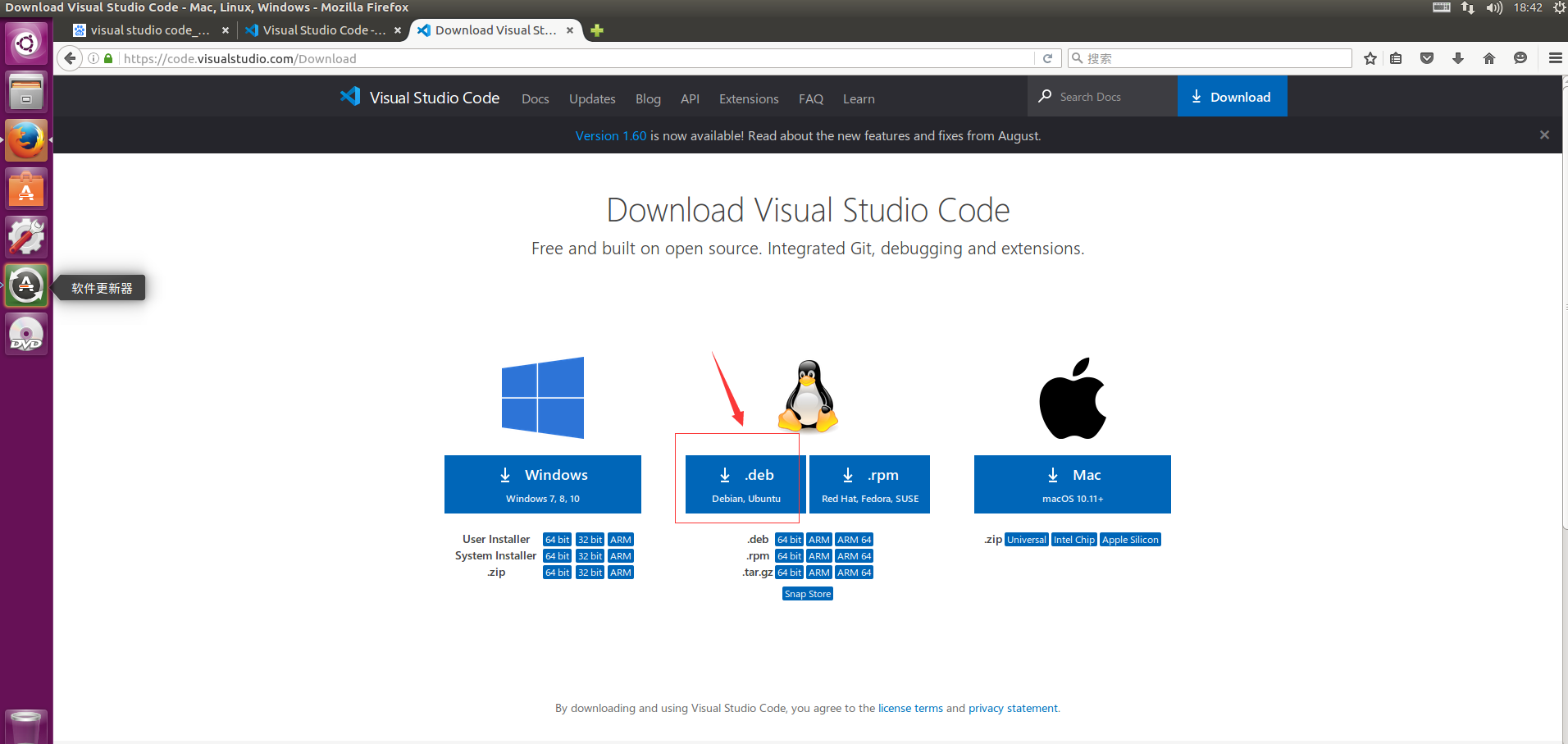The height and width of the screenshot is (744, 1568).
Task: Download the .deb Debian, Ubuntu package
Action: click(x=745, y=484)
